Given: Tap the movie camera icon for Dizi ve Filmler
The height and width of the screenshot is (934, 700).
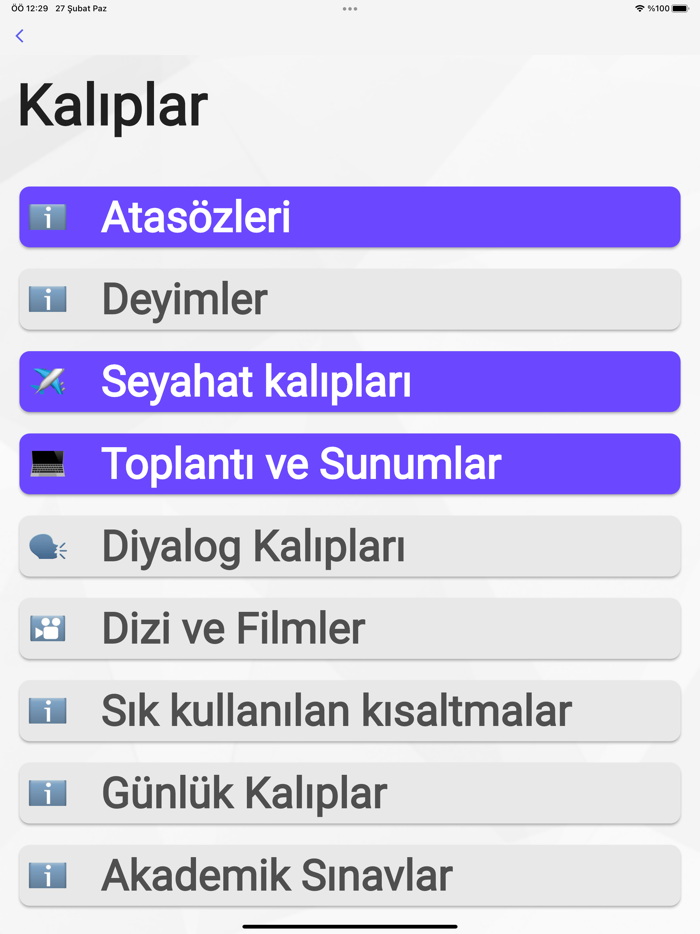Looking at the screenshot, I should pos(47,628).
